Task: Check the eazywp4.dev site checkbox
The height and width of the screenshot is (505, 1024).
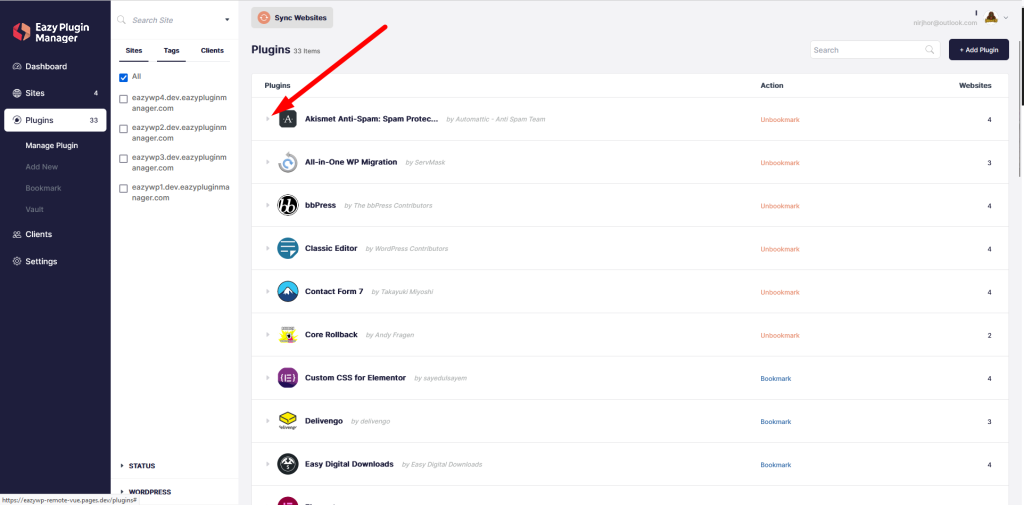Action: (123, 99)
